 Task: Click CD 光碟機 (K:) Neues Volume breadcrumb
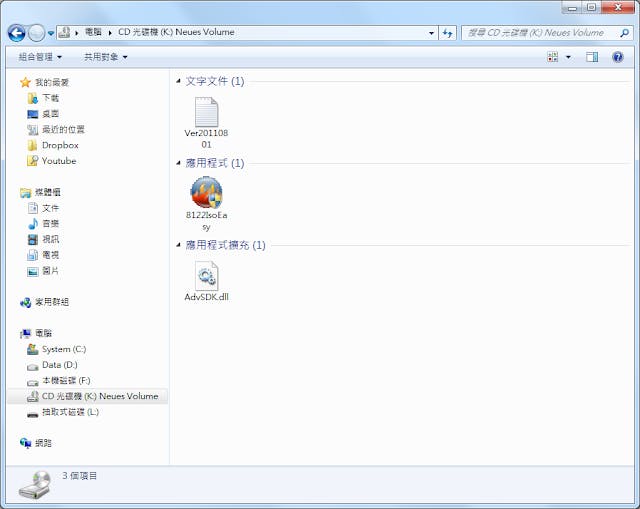[x=176, y=32]
